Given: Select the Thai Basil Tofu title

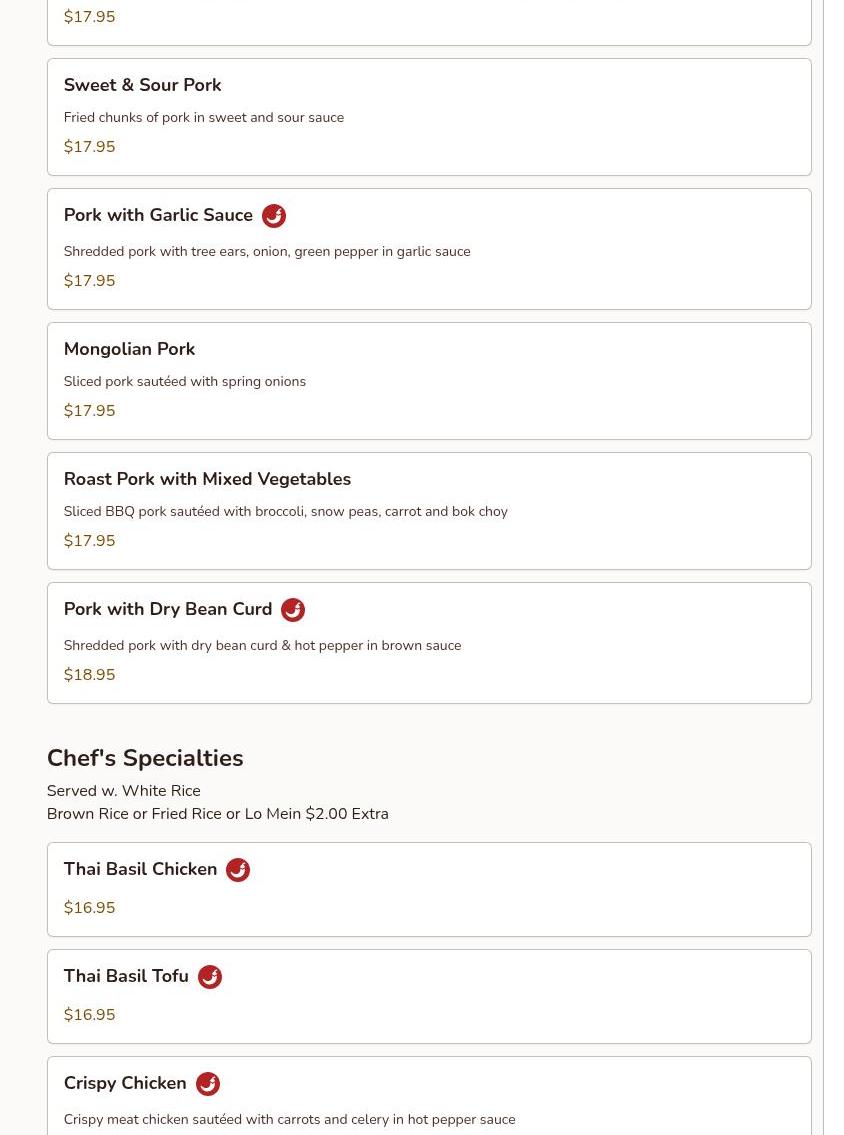Looking at the screenshot, I should (125, 977).
